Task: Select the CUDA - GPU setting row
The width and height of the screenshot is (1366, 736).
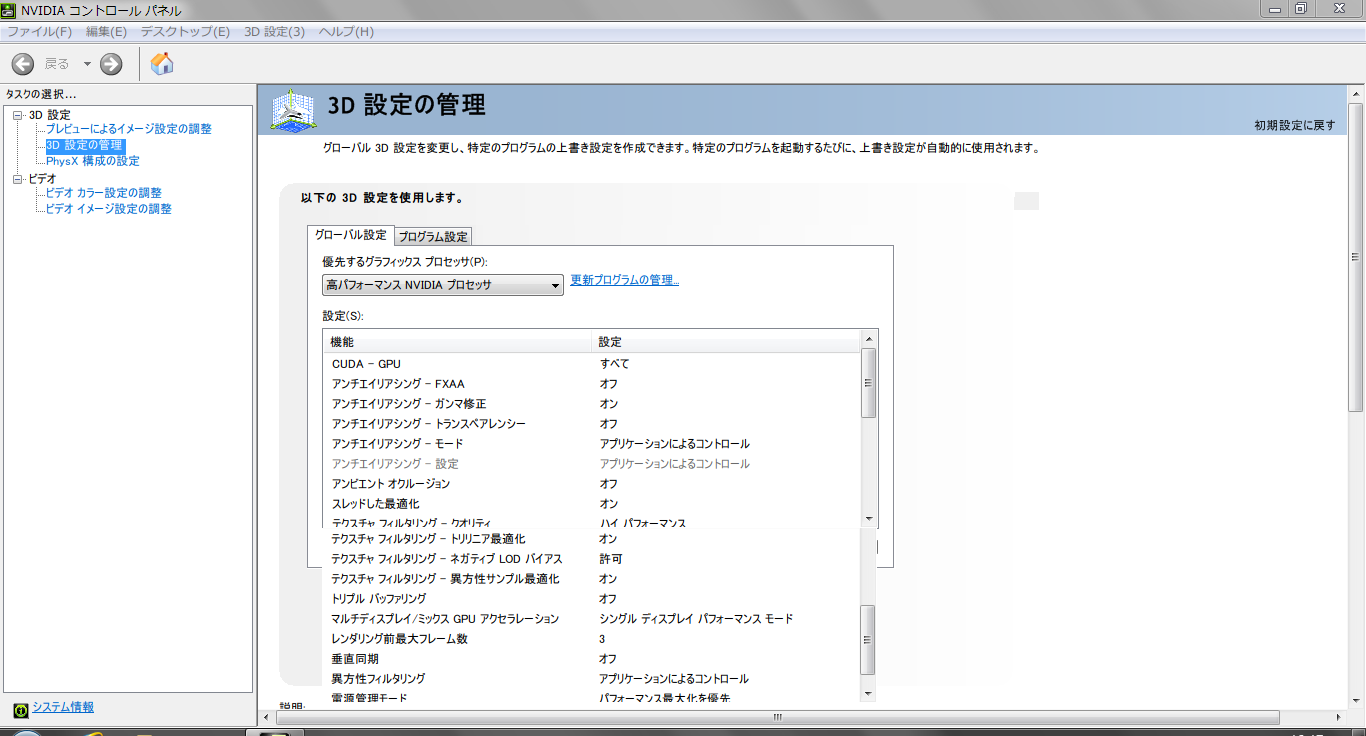Action: point(592,364)
